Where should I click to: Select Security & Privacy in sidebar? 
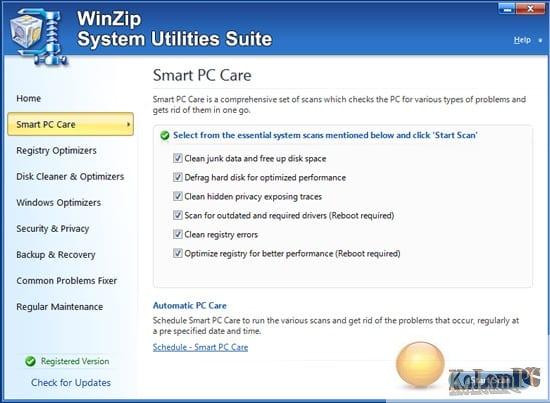(52, 229)
